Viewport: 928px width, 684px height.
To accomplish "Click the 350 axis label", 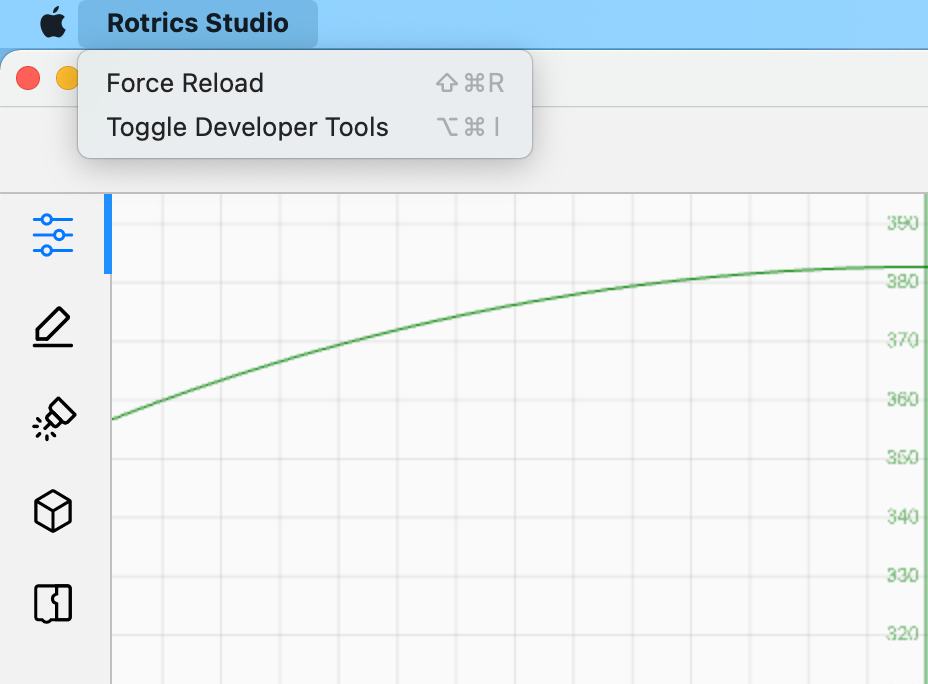I will click(x=902, y=457).
